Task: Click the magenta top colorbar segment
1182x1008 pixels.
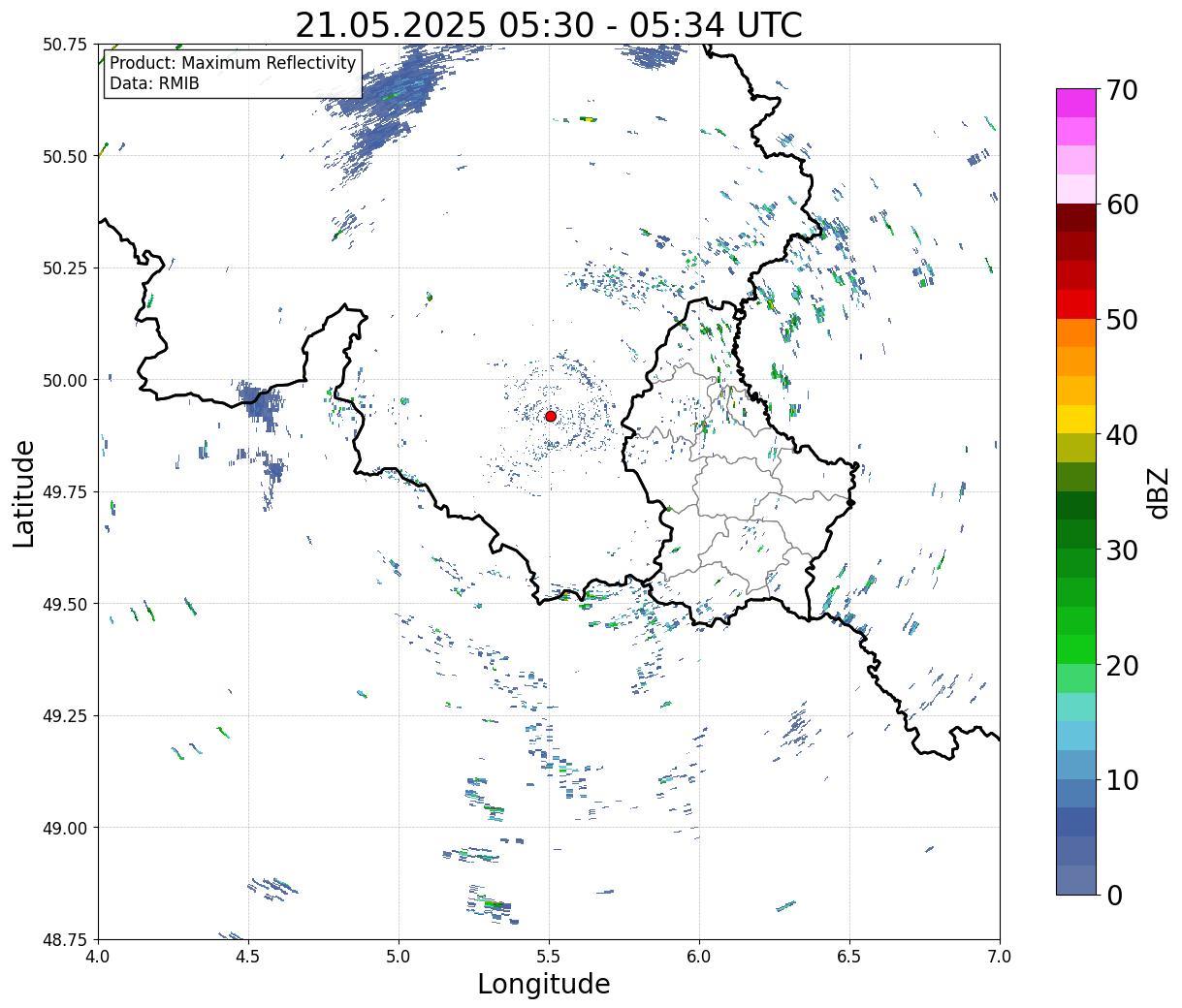Action: tap(1076, 103)
